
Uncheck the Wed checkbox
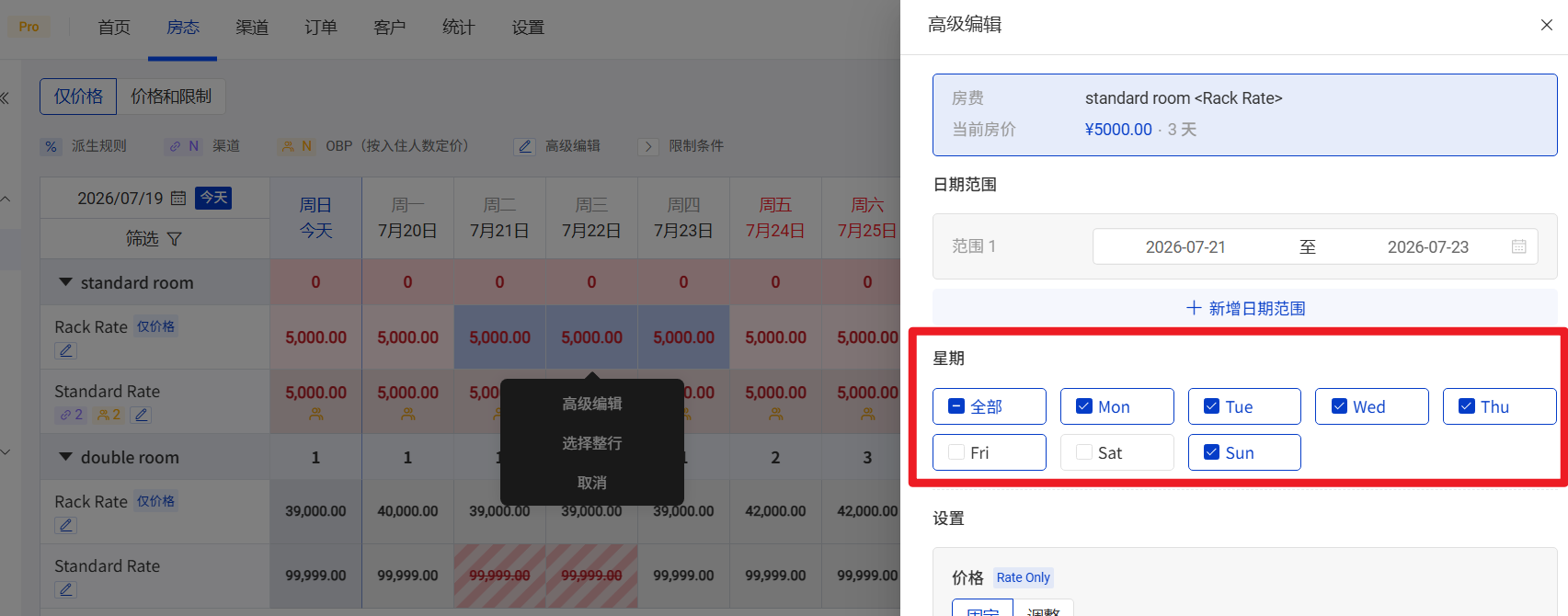(x=1339, y=406)
